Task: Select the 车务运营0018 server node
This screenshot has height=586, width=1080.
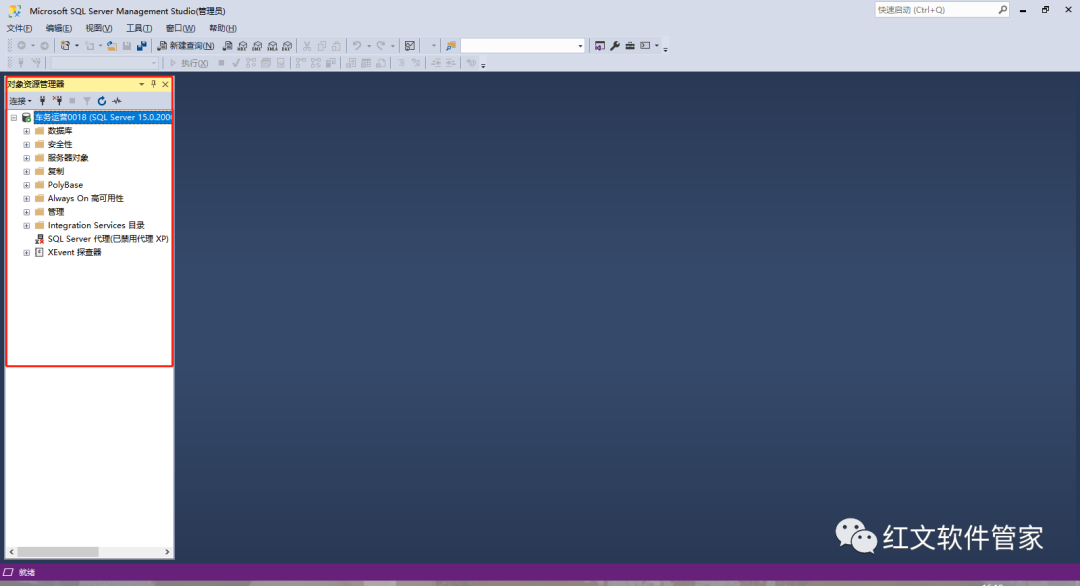Action: [103, 117]
